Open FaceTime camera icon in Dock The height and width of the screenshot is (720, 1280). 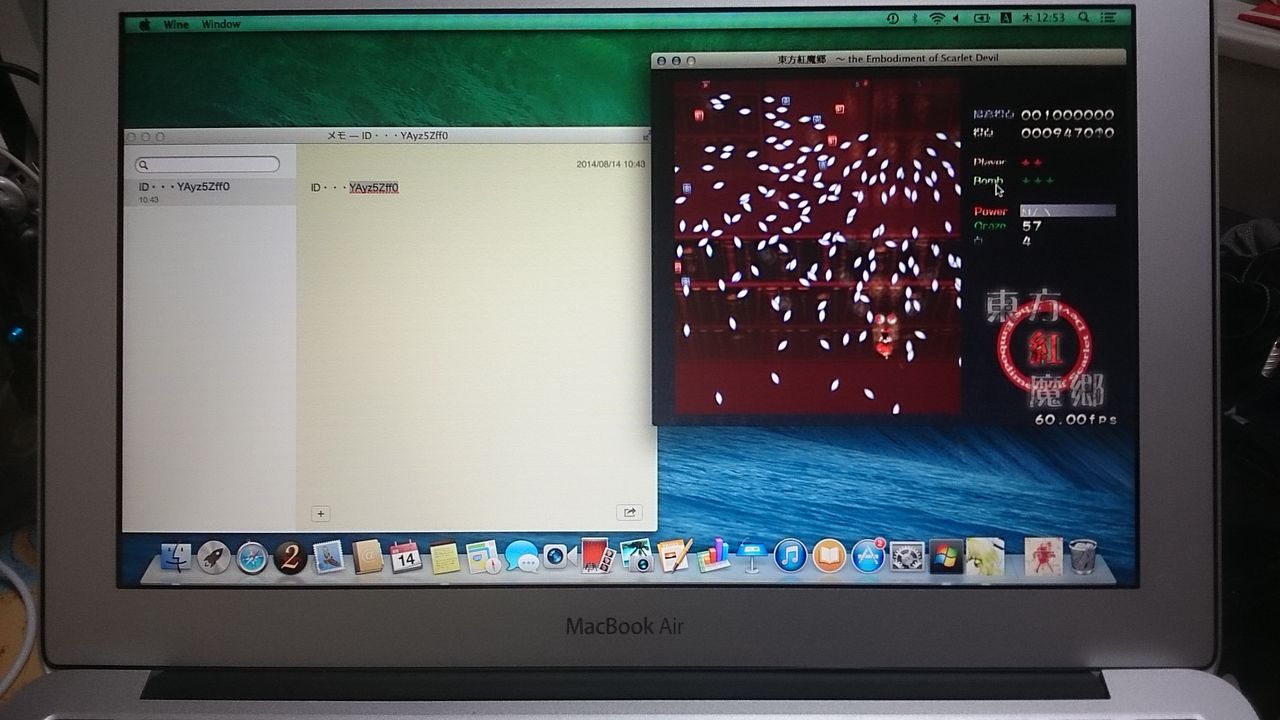click(x=558, y=556)
